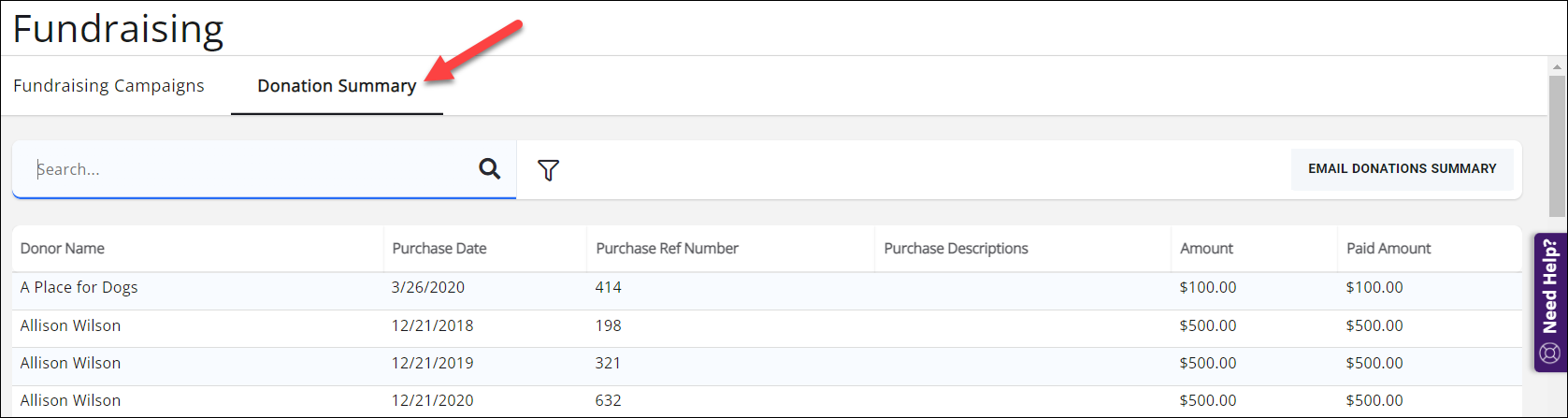This screenshot has width=1568, height=418.
Task: Click purchase ref number 321
Action: (608, 364)
